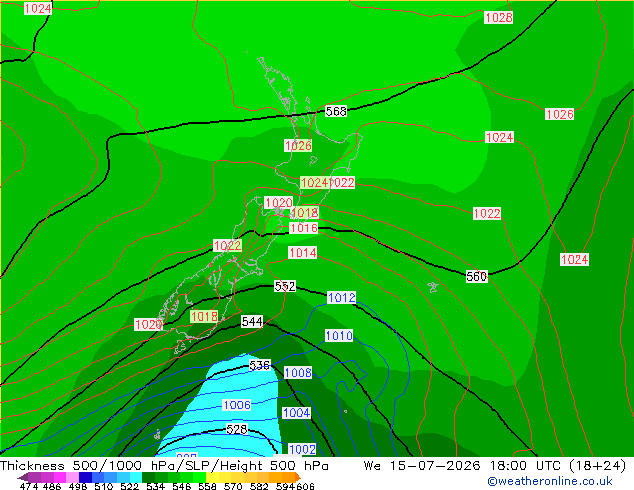Click the (18+24) forecast offset text
Viewport: 634px width, 490px height.
click(x=597, y=466)
